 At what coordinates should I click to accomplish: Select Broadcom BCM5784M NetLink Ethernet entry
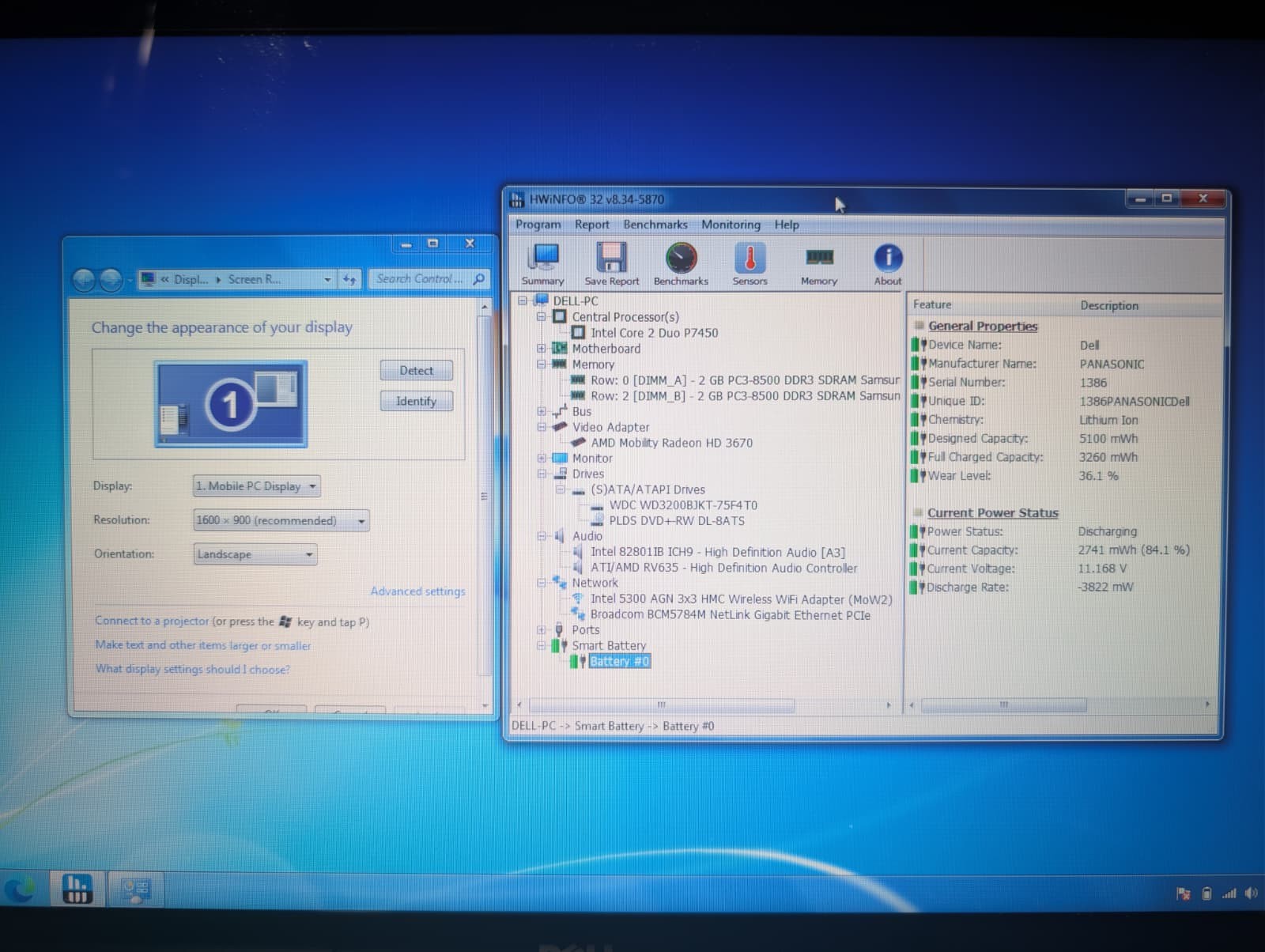click(731, 615)
